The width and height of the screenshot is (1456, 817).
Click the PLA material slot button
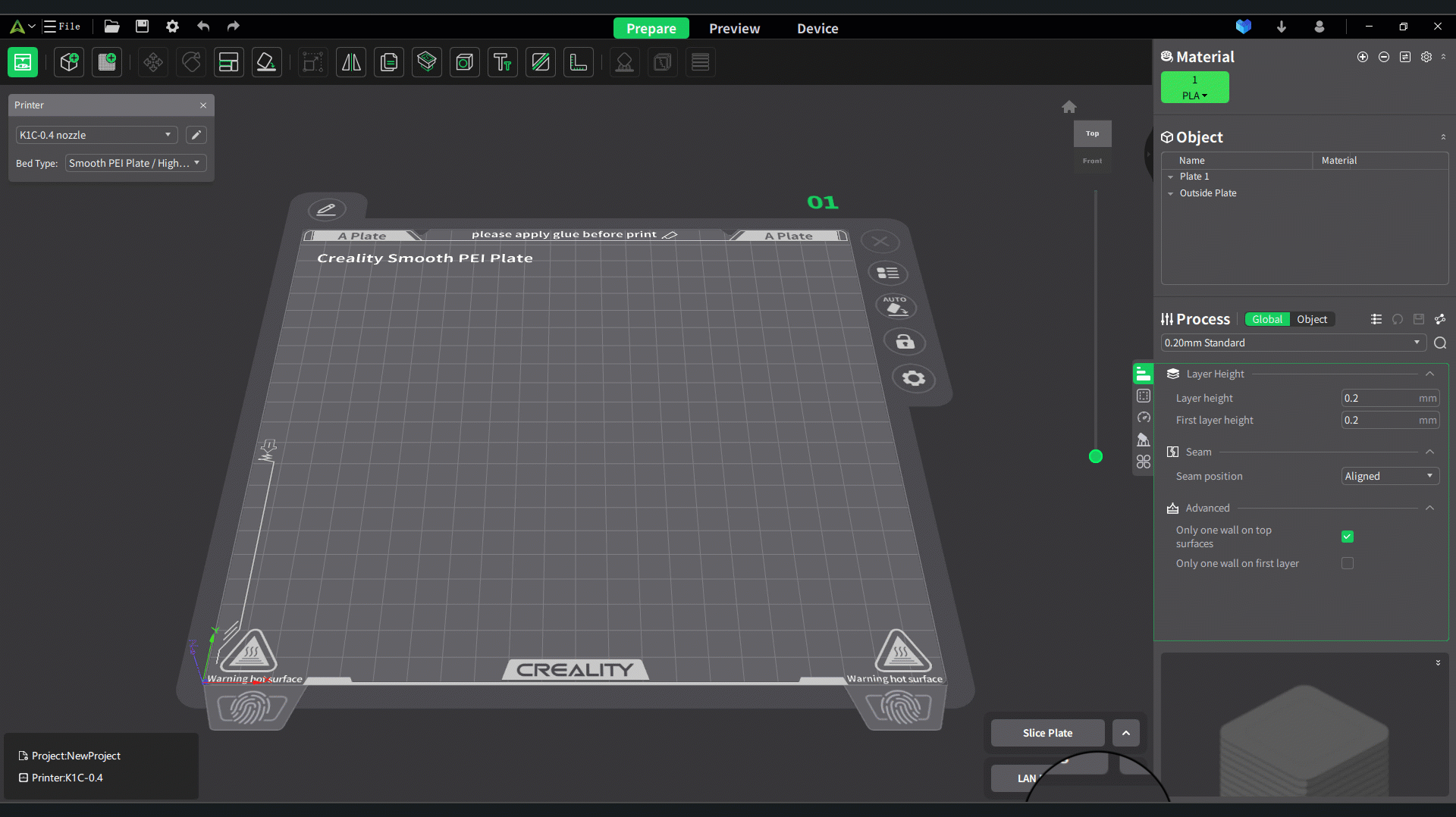[1194, 87]
